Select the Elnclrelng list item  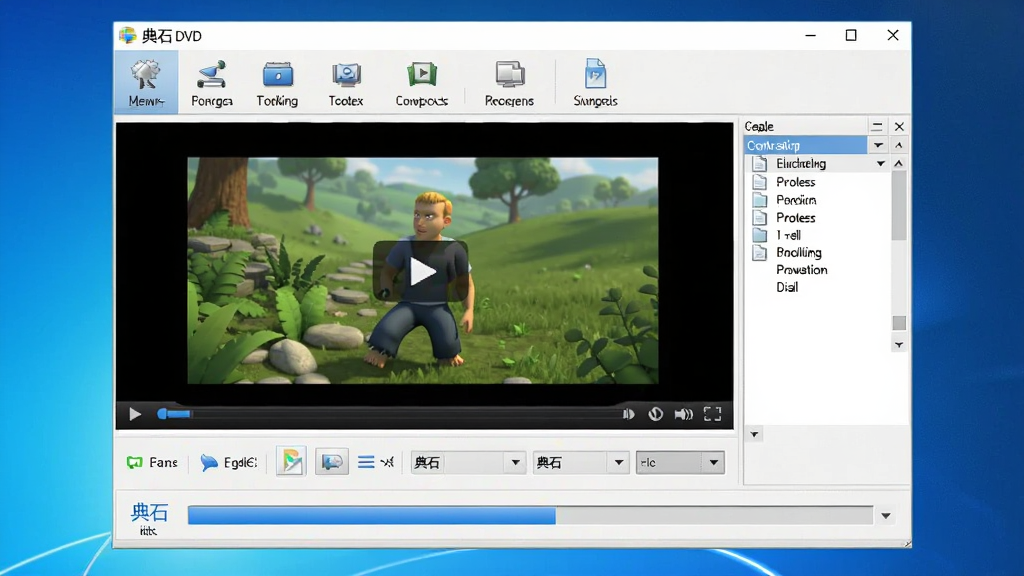point(801,163)
